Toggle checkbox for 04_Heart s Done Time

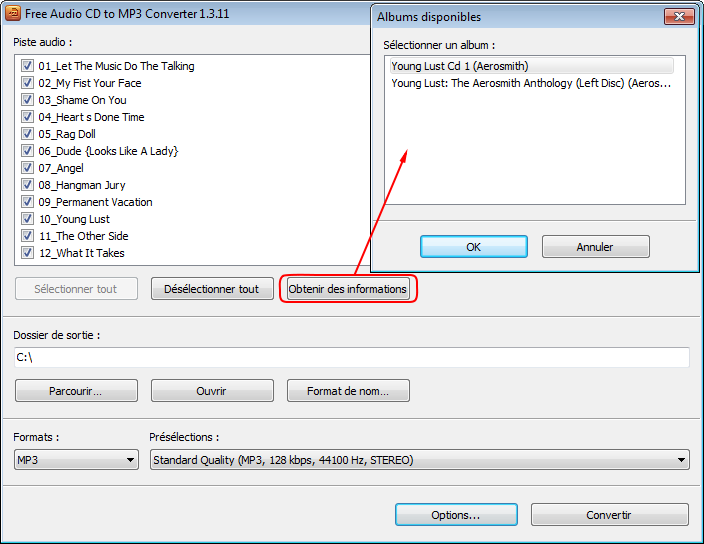(x=27, y=117)
